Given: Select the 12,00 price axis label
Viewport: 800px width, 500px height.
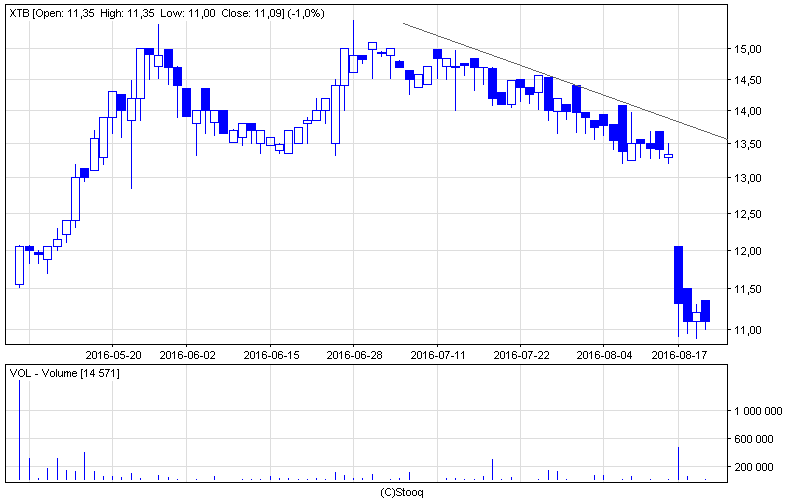Looking at the screenshot, I should point(747,251).
